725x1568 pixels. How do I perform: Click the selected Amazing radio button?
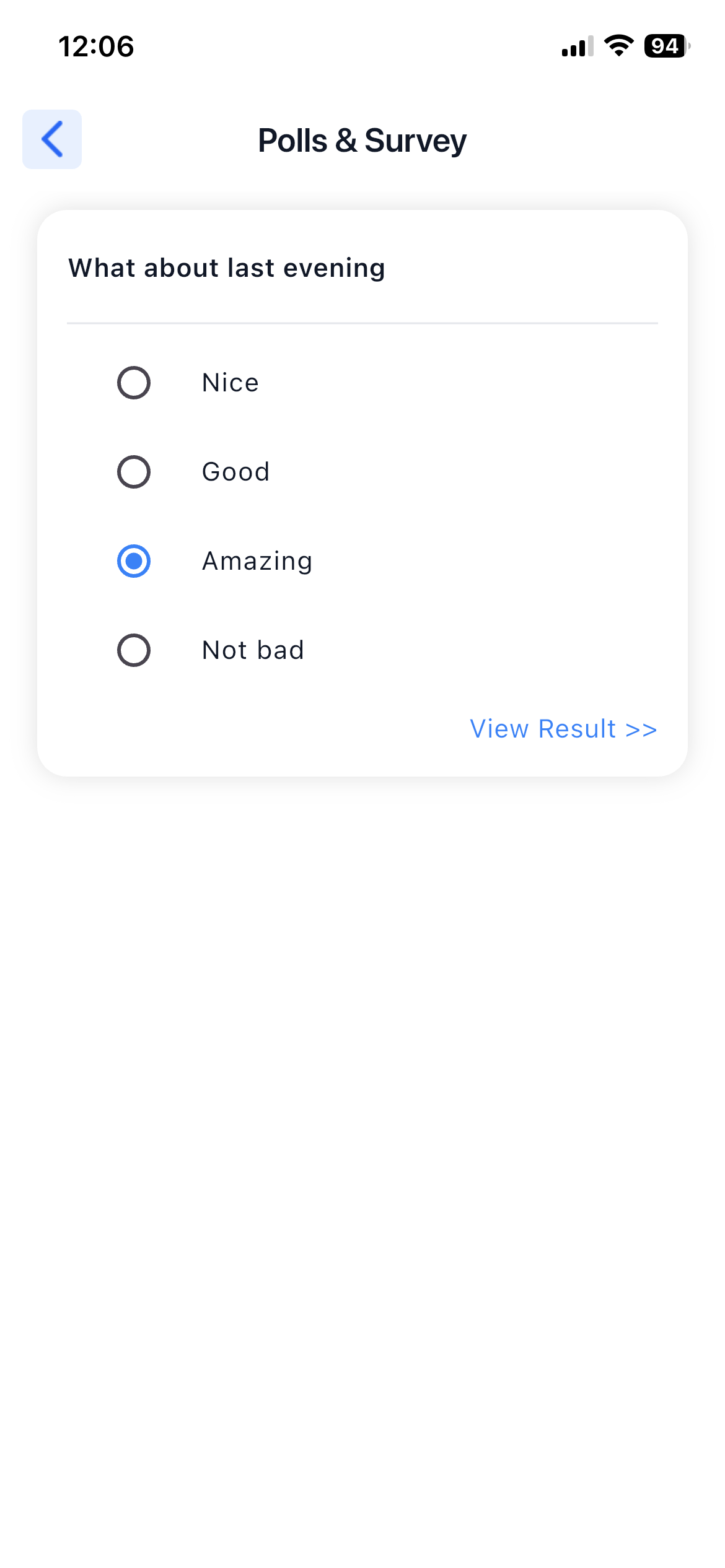tap(134, 561)
